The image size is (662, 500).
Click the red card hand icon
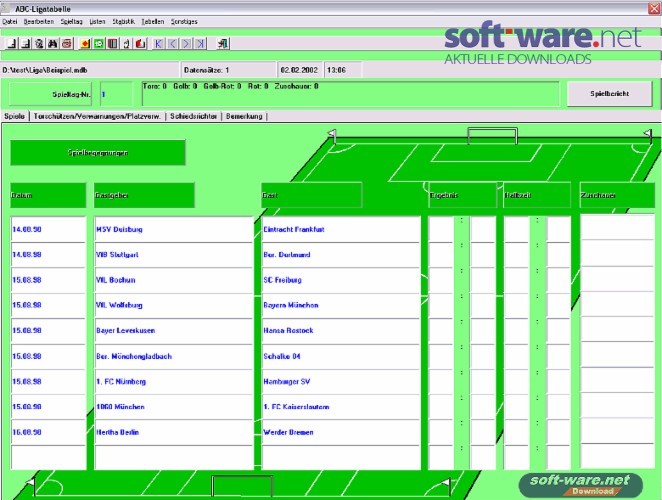coord(140,43)
